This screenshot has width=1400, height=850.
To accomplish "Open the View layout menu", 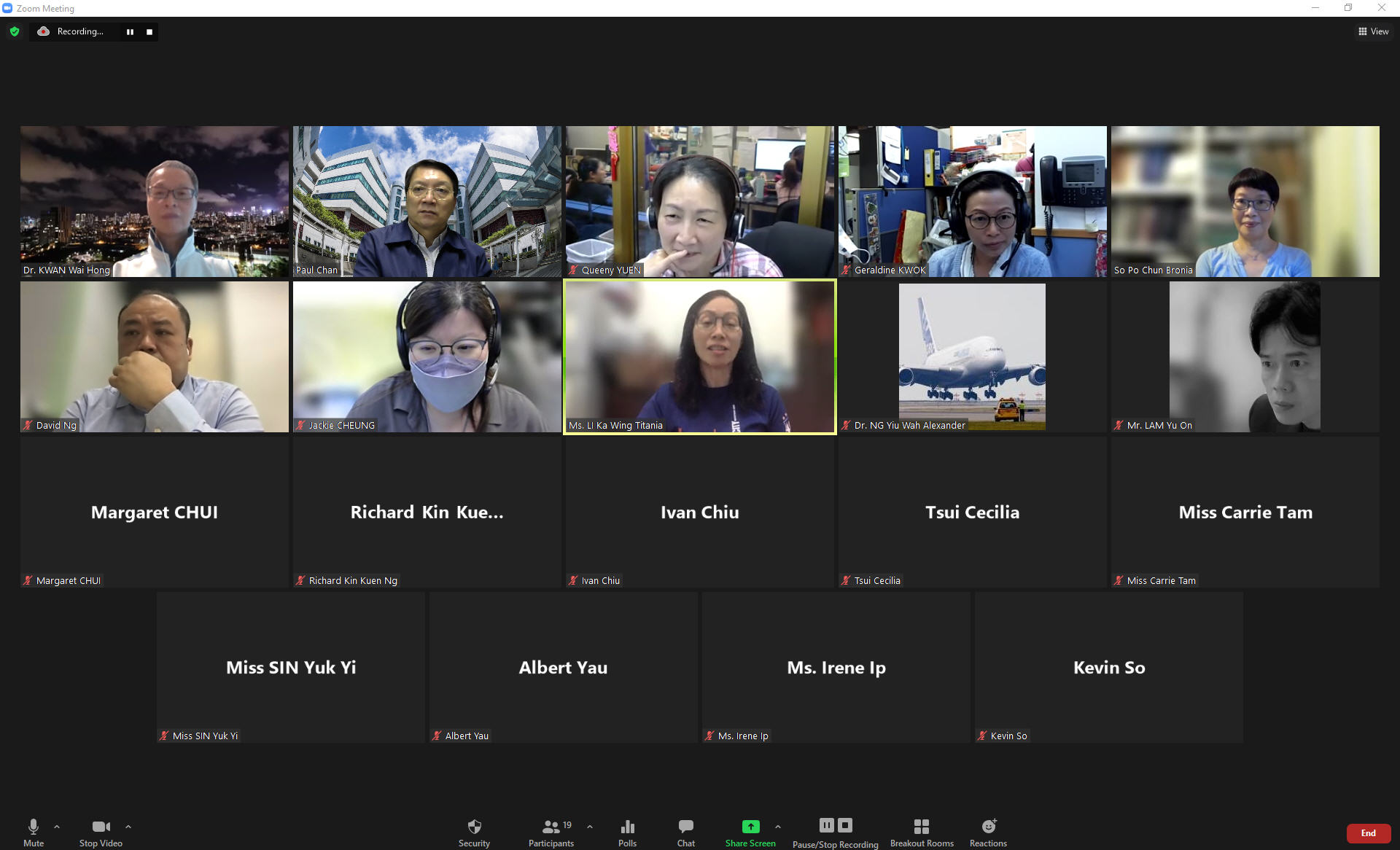I will [x=1374, y=31].
